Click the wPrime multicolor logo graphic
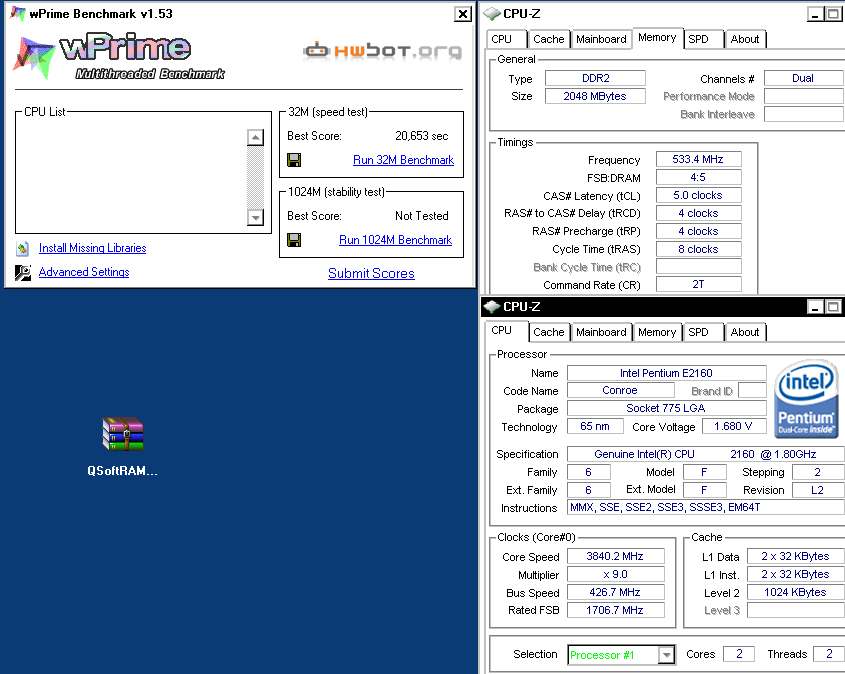Screen dimensions: 845x674 point(34,57)
